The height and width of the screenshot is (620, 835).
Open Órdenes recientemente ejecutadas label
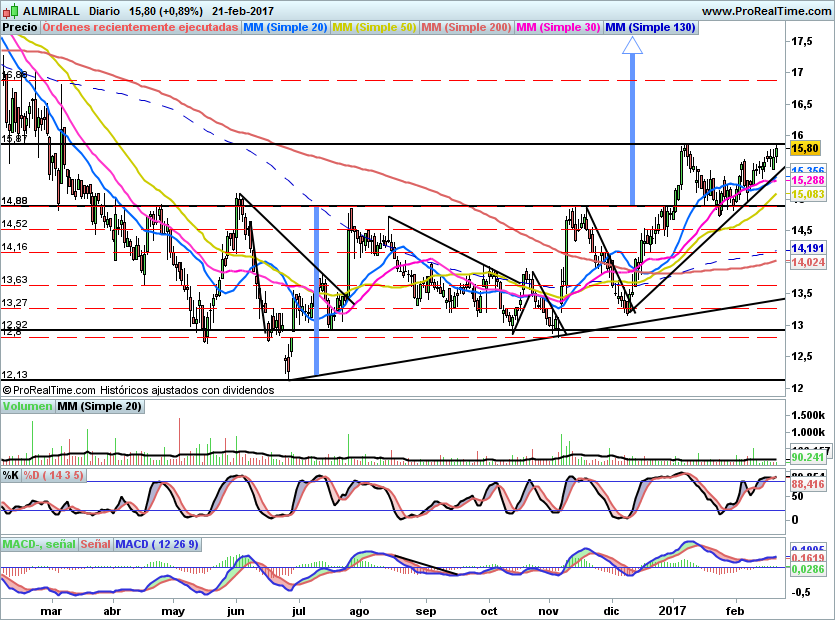[x=140, y=27]
